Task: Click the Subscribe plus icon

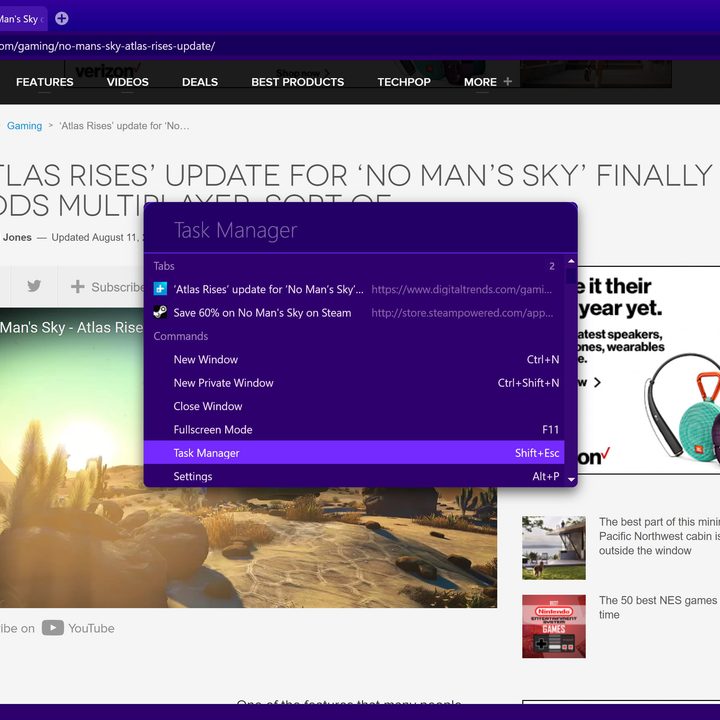Action: (77, 287)
